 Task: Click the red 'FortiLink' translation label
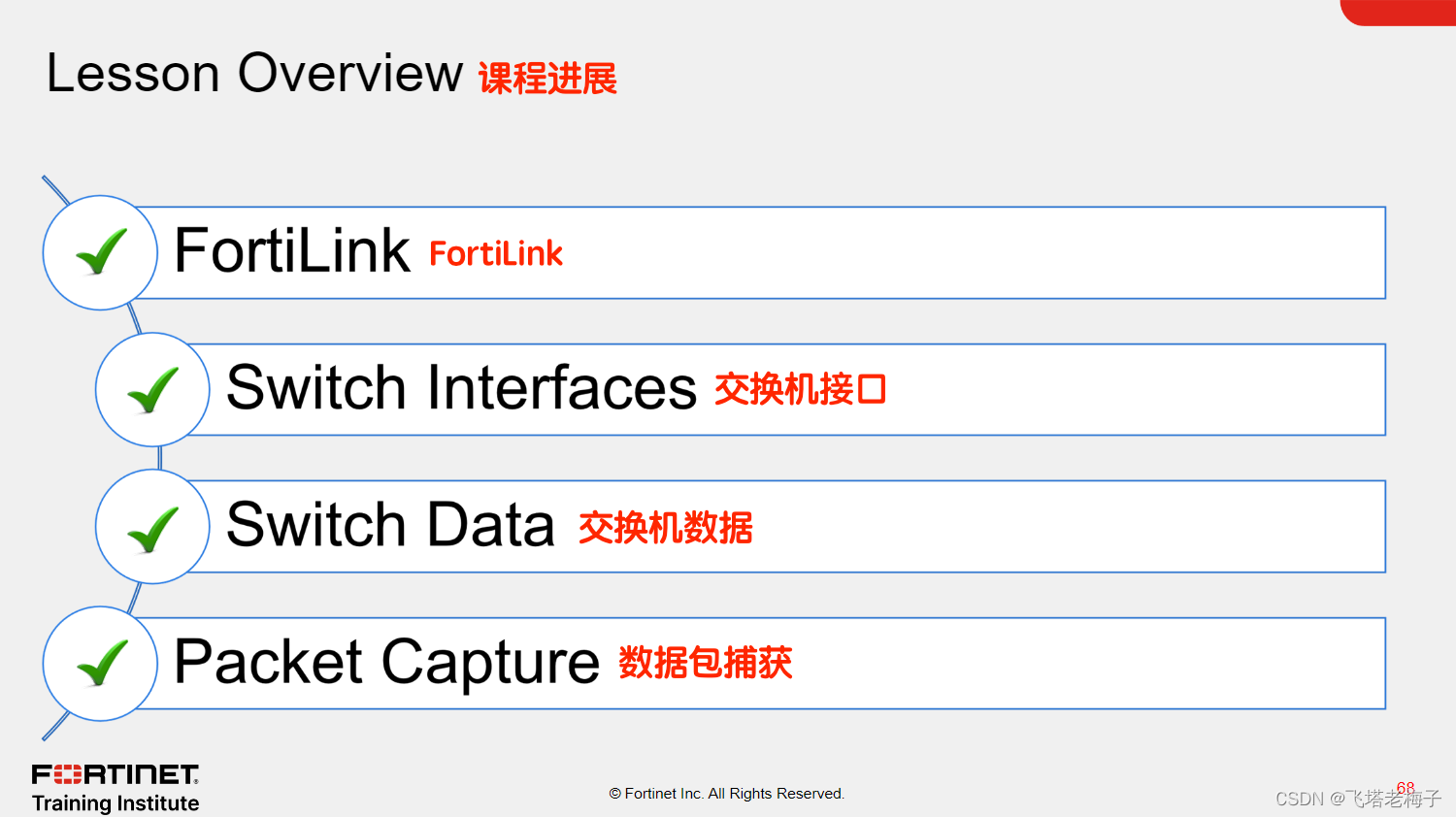tap(496, 254)
